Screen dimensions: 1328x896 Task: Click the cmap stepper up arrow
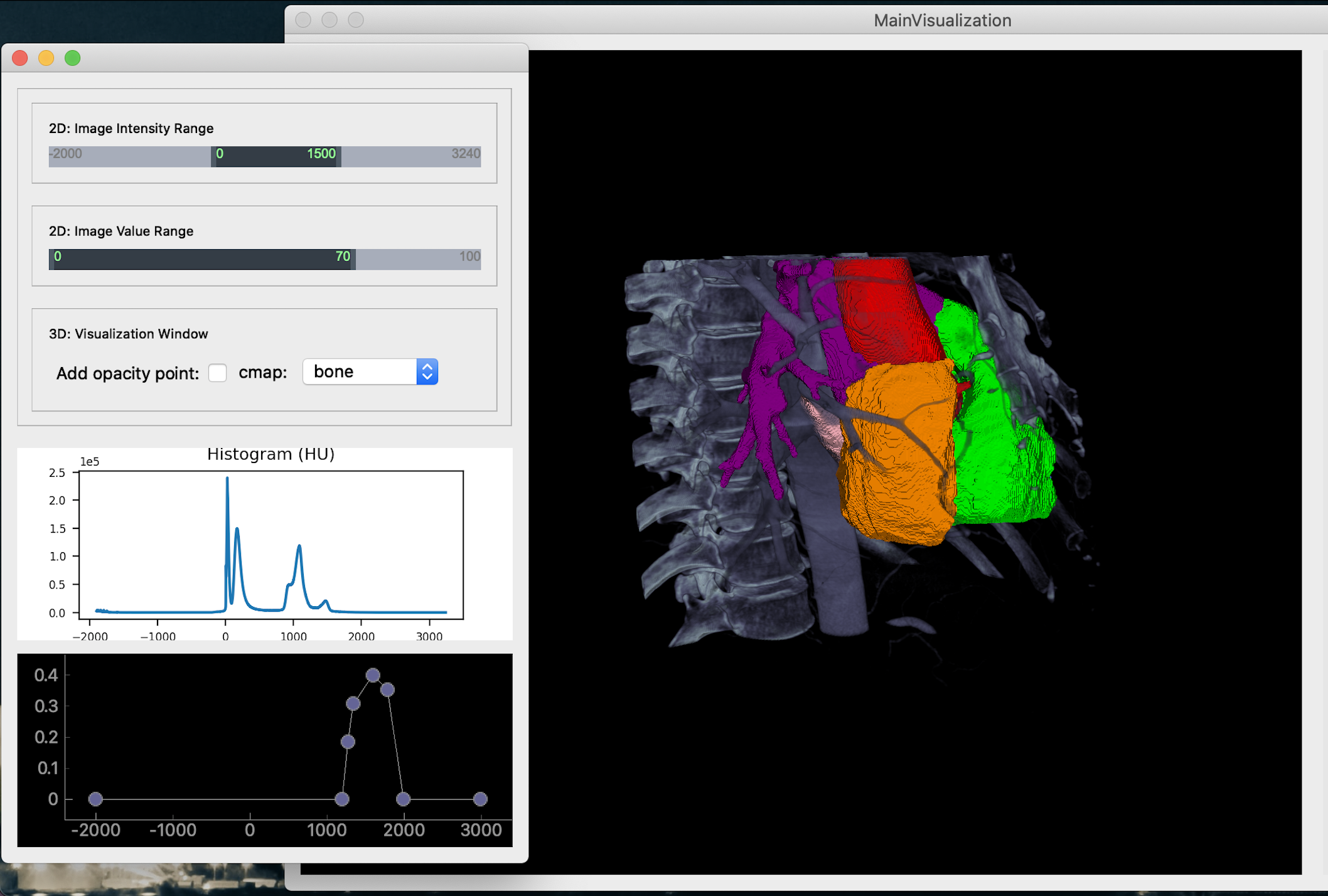(x=427, y=367)
